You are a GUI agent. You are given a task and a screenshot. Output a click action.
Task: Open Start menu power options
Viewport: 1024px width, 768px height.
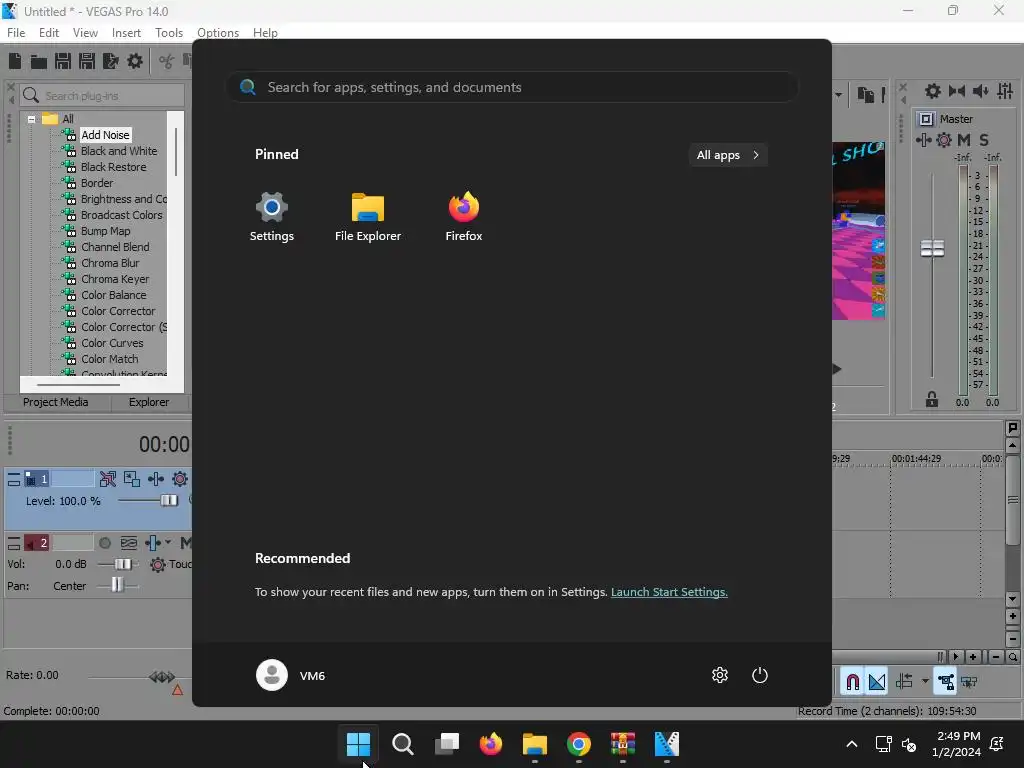point(760,675)
